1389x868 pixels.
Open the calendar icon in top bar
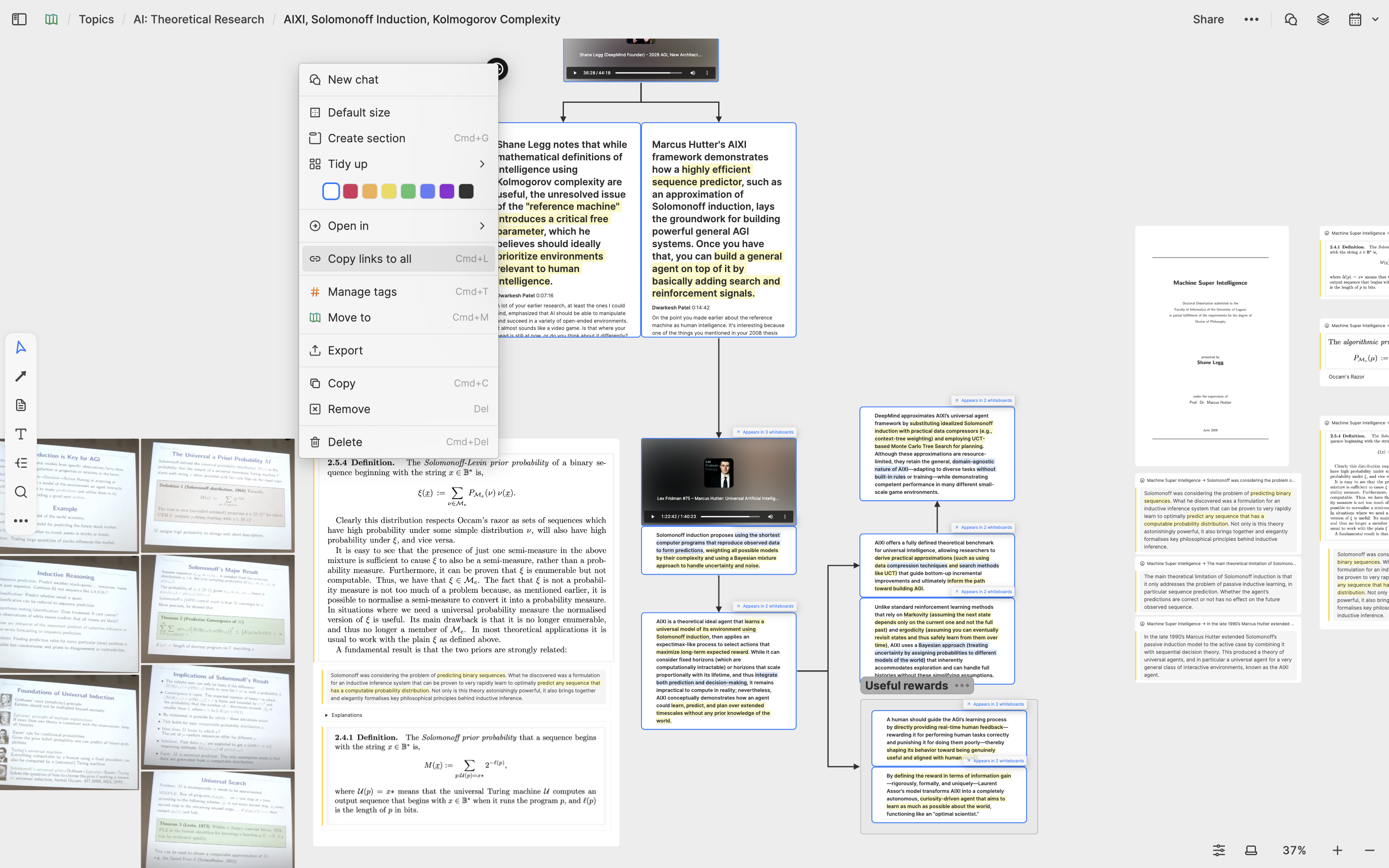1354,19
